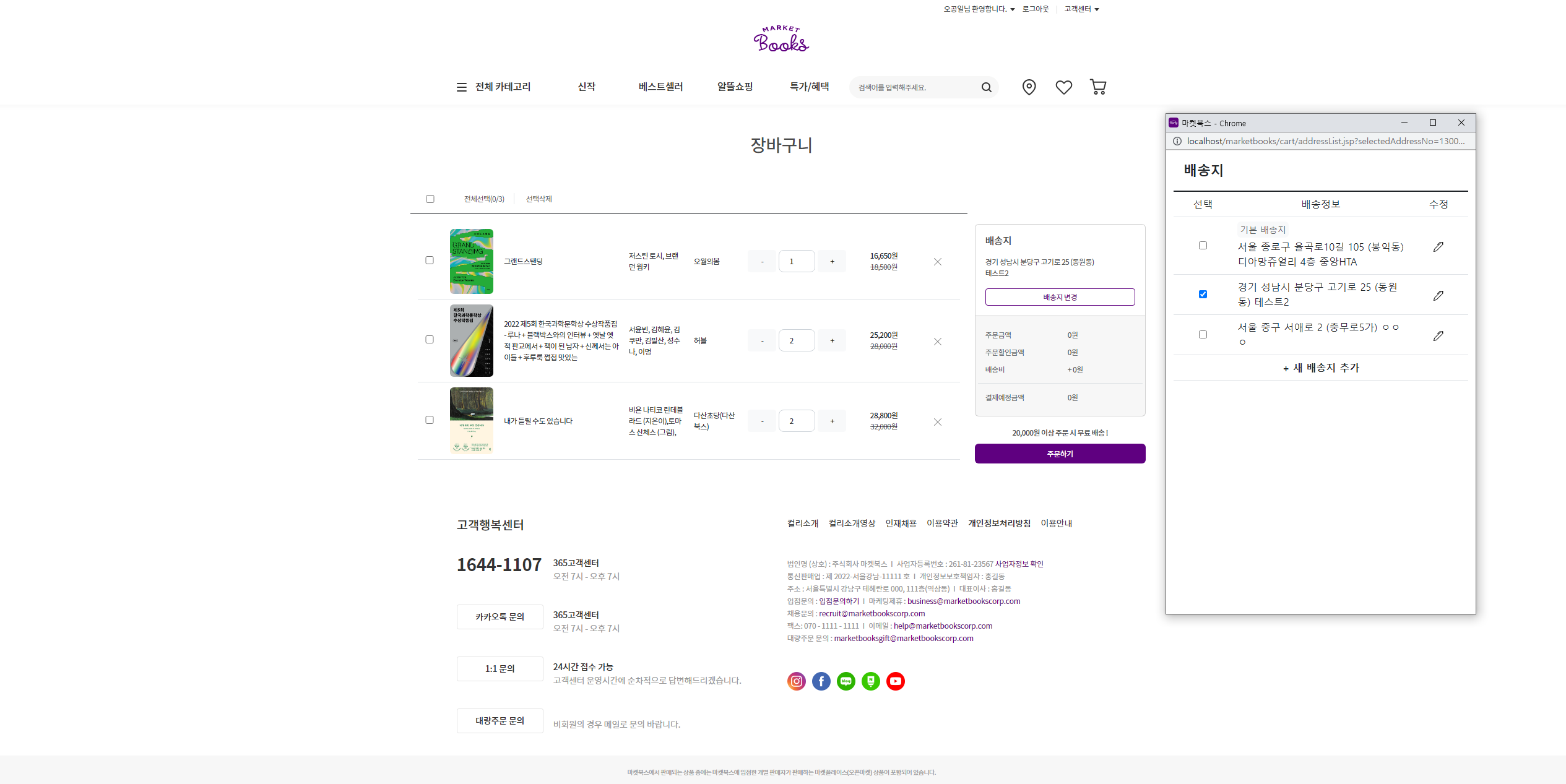1566x784 pixels.
Task: Go to the 베스트셀러 menu
Action: click(x=660, y=87)
